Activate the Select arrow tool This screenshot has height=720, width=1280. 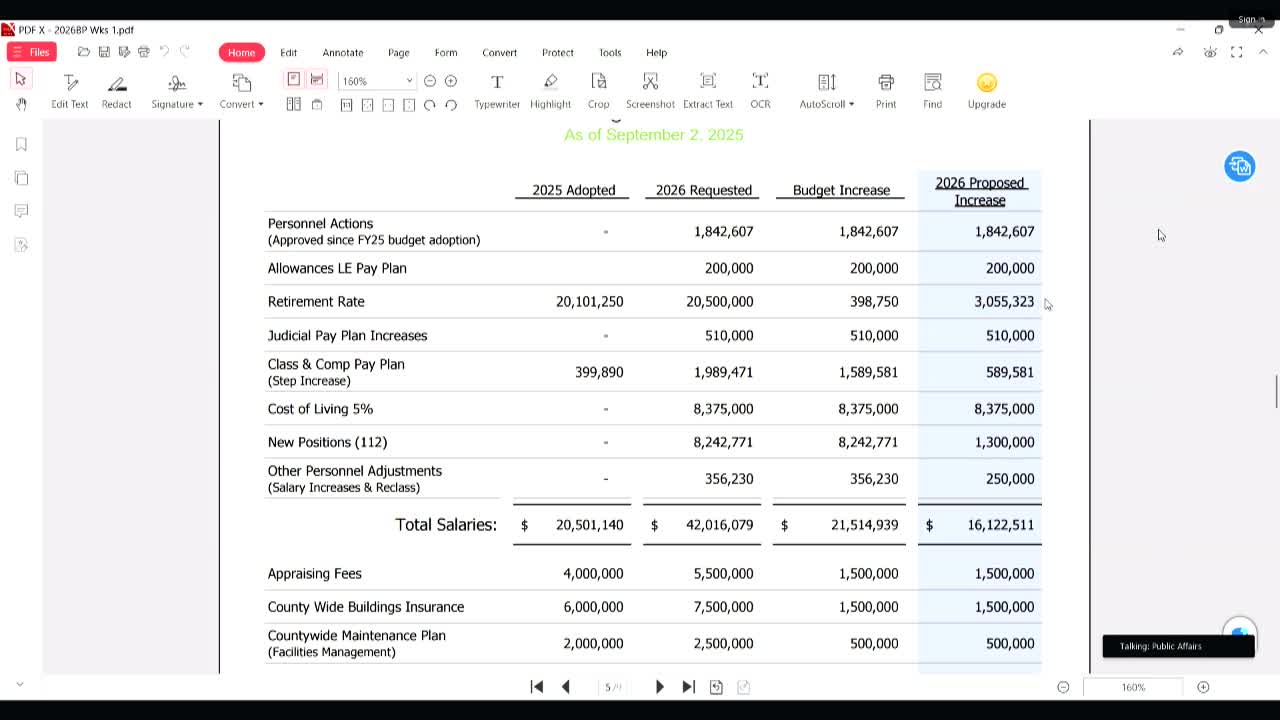(x=20, y=79)
